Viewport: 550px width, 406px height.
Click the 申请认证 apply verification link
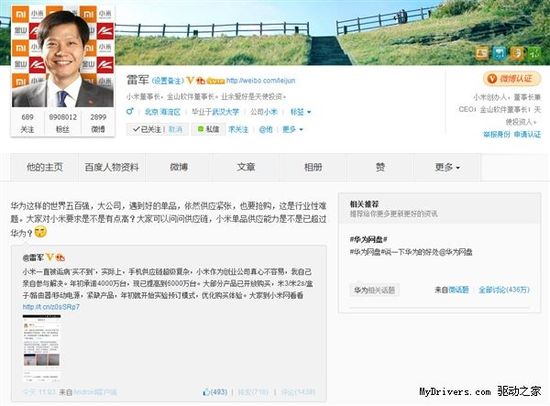click(x=527, y=134)
